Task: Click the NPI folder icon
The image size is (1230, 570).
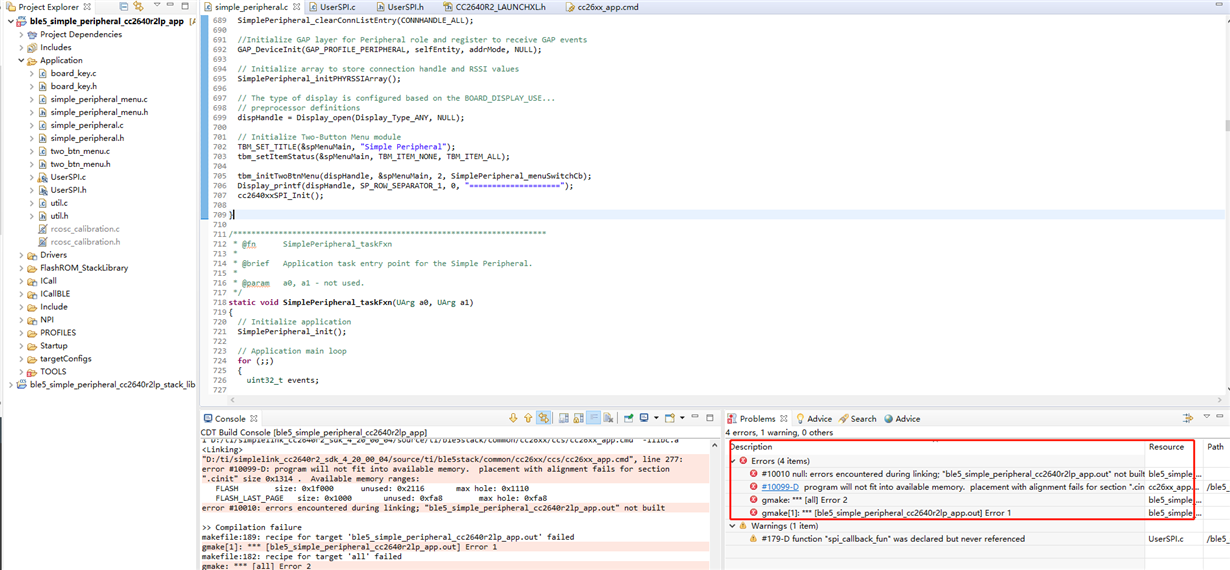Action: 32,320
